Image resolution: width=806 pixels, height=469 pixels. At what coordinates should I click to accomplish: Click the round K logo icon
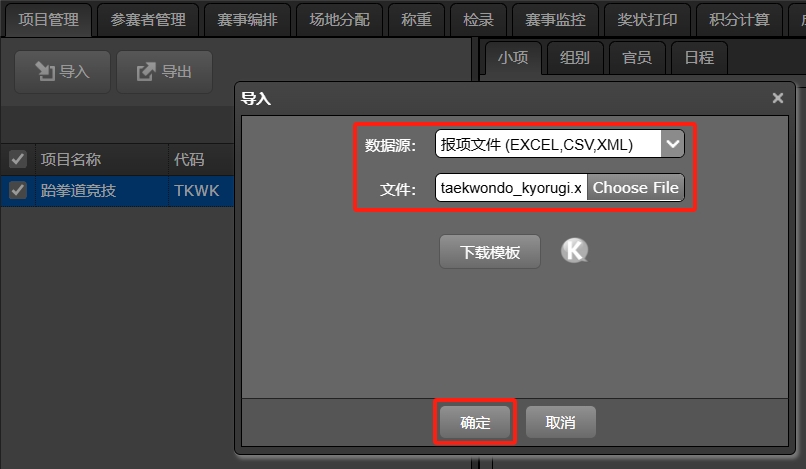click(x=574, y=250)
